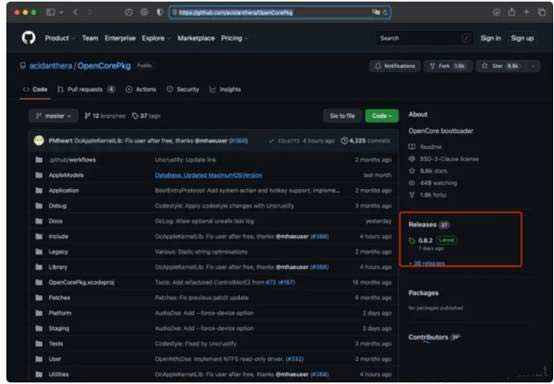554x384 pixels.
Task: Expand the Star options arrow
Action: (533, 66)
